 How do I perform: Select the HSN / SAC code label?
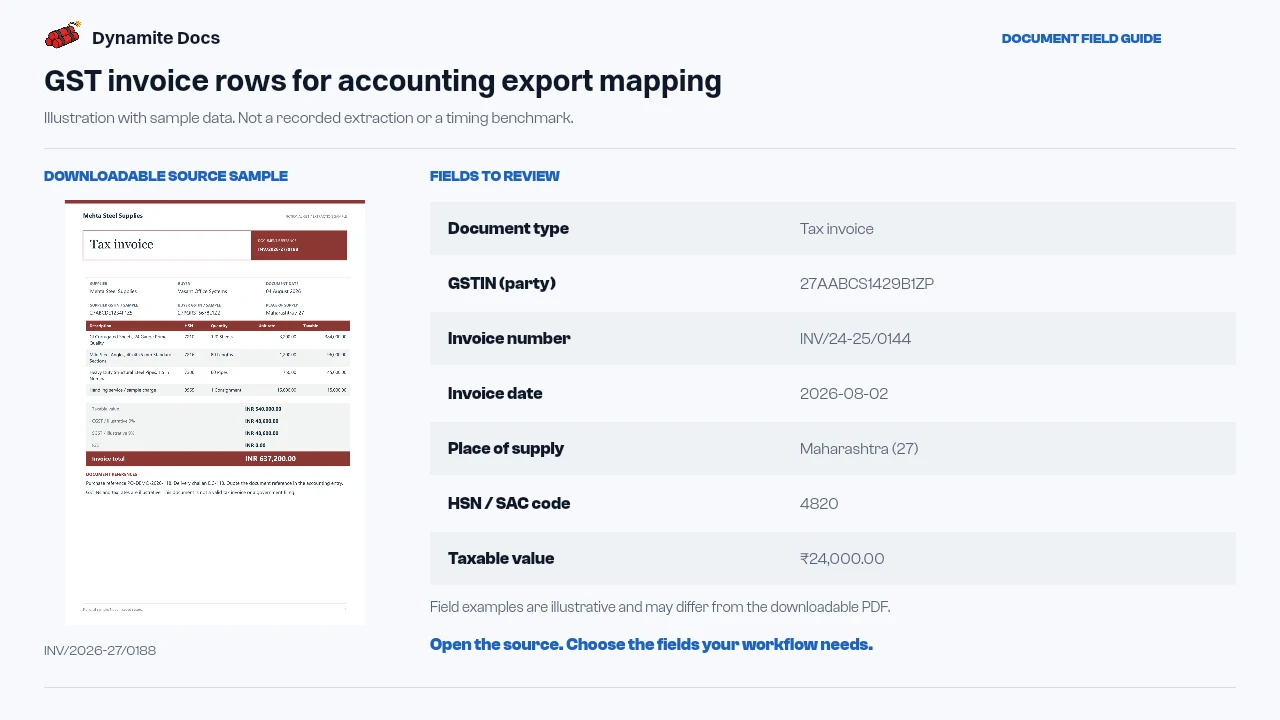click(509, 504)
